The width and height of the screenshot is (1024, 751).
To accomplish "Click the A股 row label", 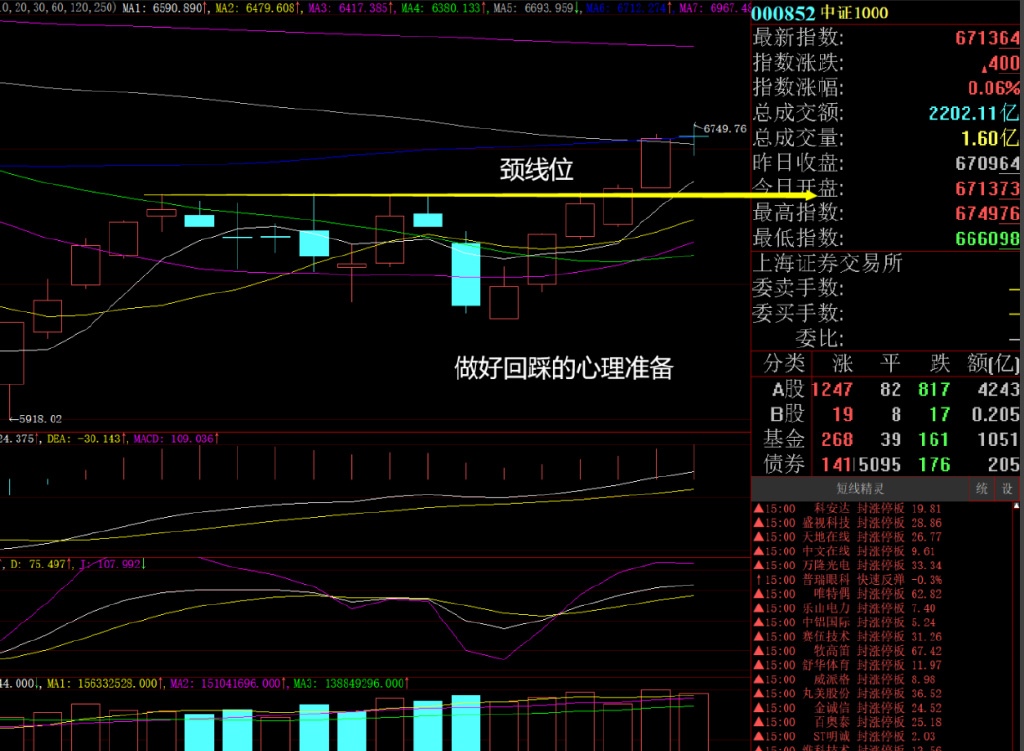I will (x=788, y=389).
